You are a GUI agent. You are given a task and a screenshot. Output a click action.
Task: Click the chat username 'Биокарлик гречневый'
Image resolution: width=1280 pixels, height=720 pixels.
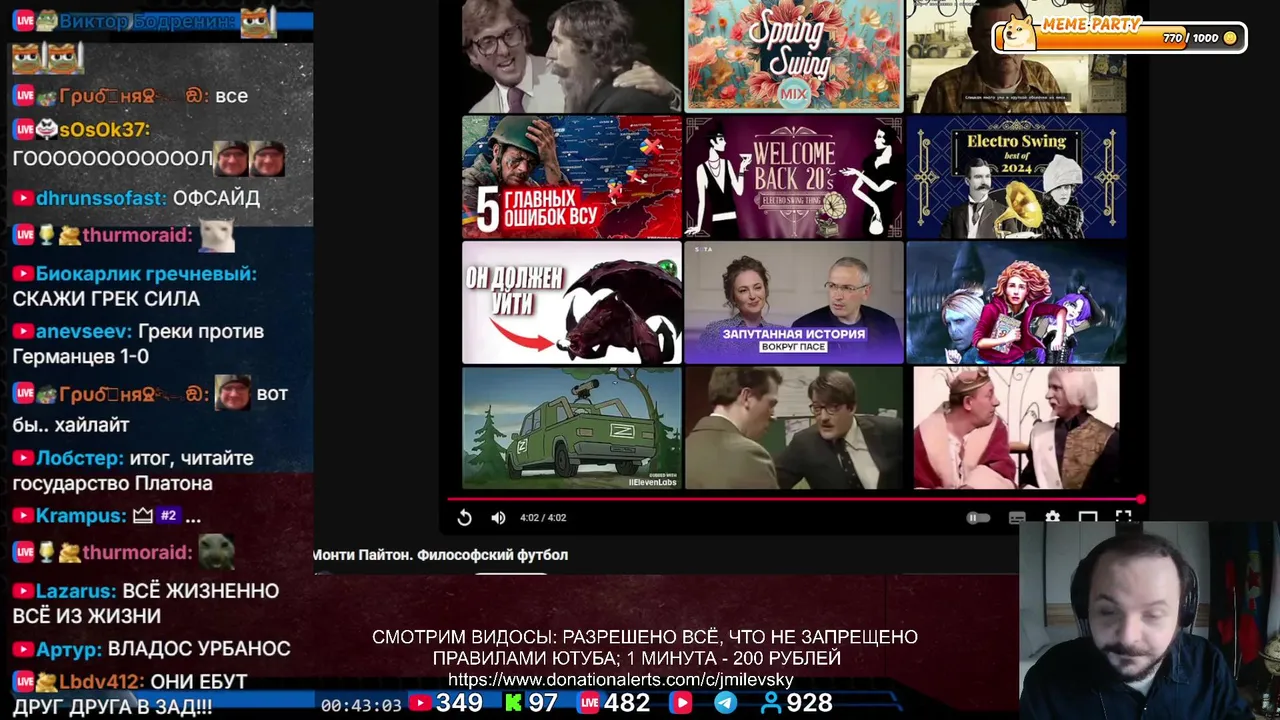point(146,274)
